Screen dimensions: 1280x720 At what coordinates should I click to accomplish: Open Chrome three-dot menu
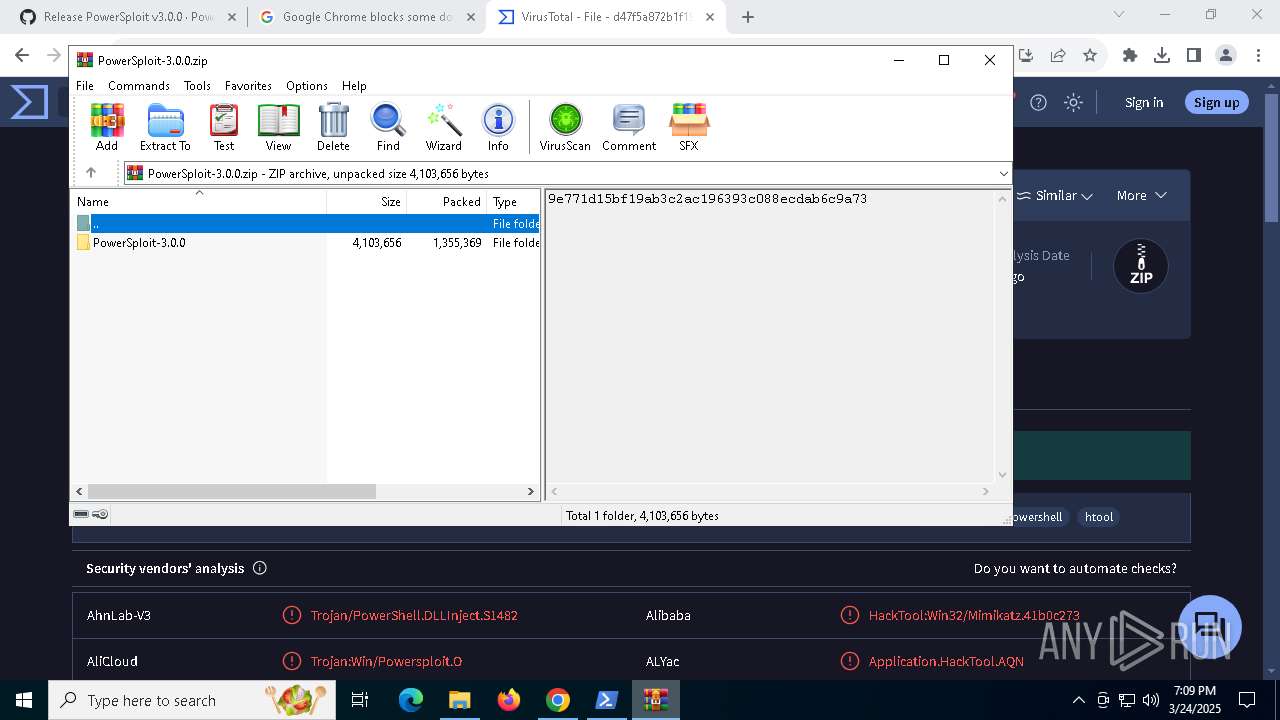point(1258,56)
